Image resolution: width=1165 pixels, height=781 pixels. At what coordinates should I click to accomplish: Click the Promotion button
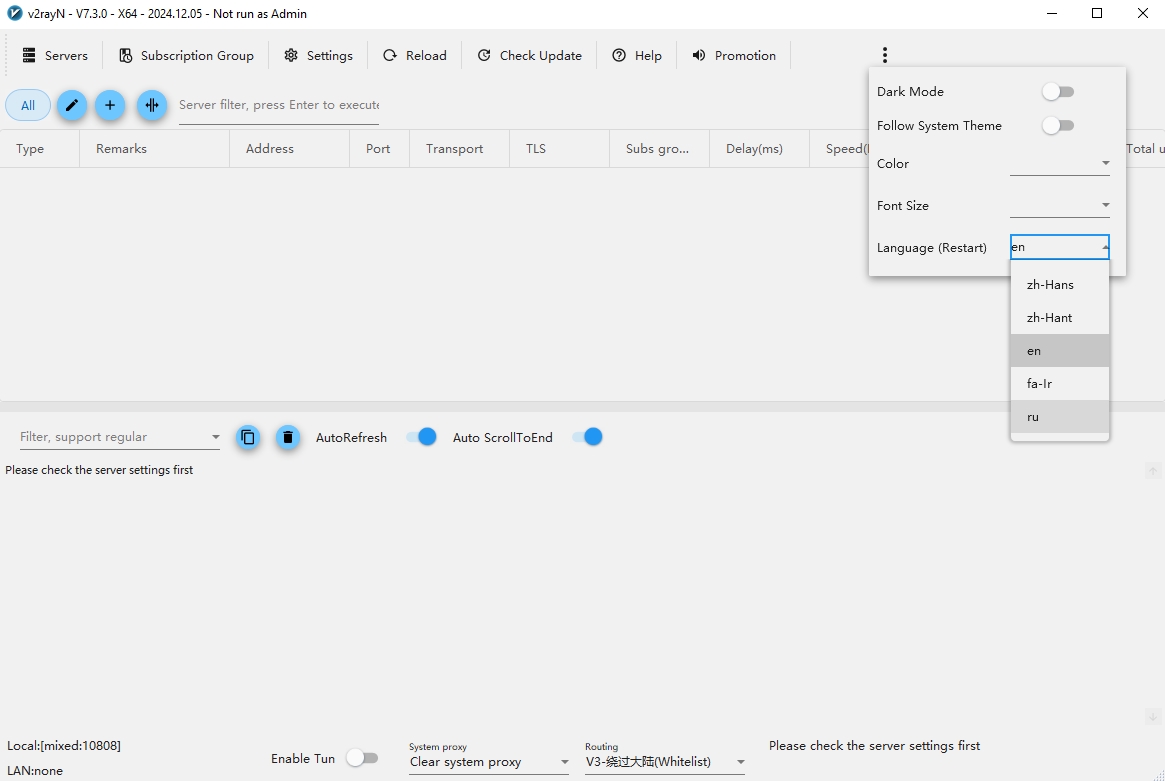coord(734,56)
